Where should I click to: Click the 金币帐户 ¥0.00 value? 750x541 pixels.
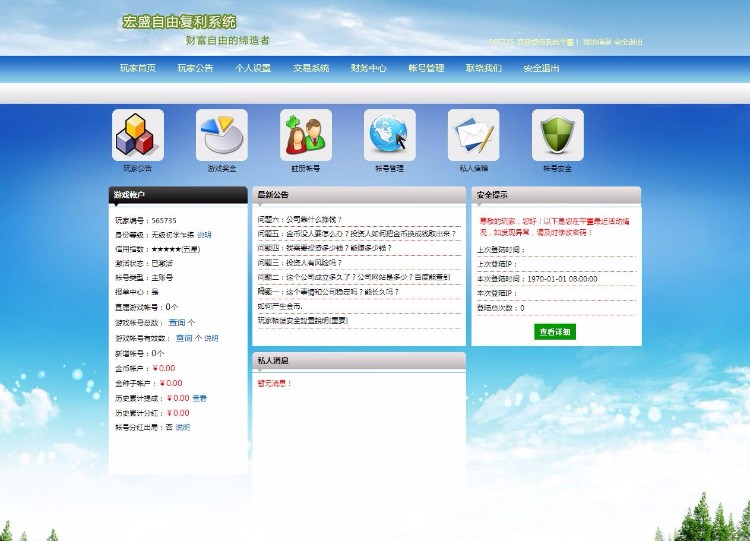[x=164, y=368]
